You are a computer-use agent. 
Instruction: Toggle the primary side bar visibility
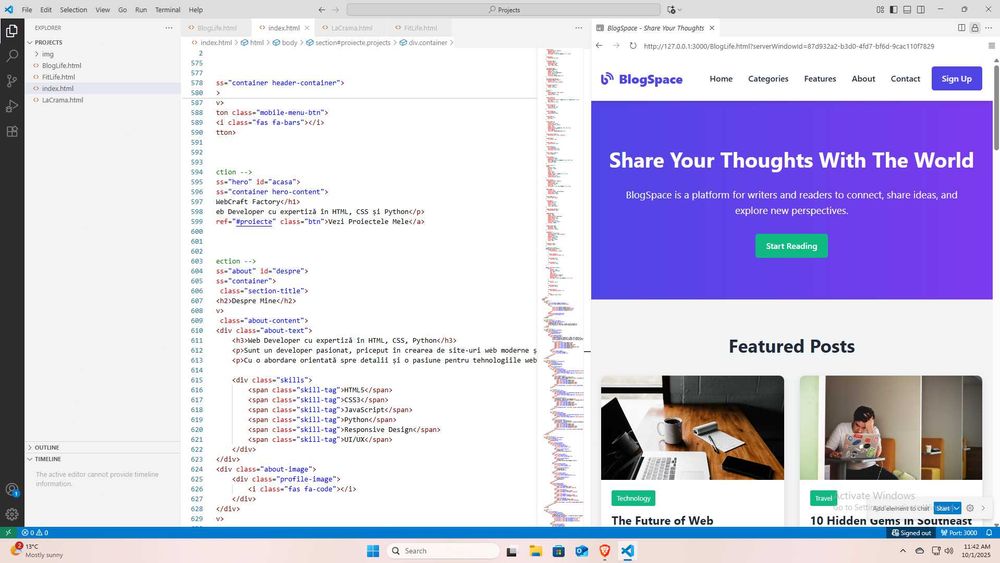click(x=893, y=10)
